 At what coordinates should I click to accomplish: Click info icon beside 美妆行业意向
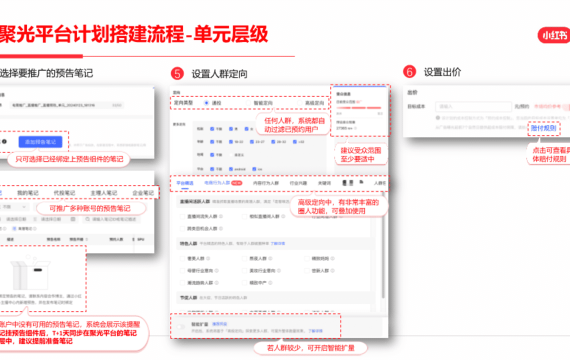point(279,271)
